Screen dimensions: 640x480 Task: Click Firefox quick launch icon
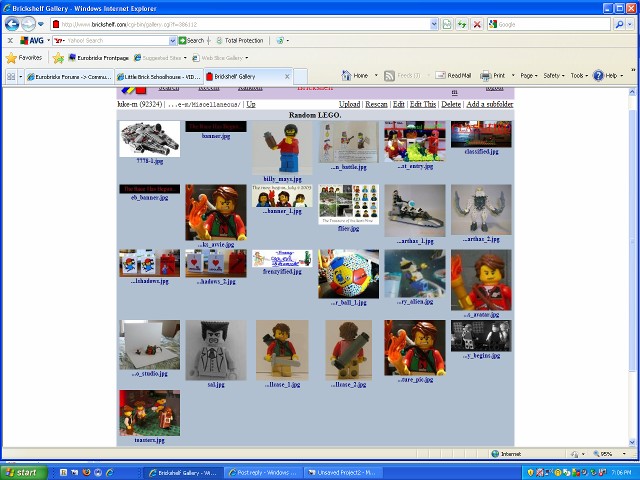(x=86, y=472)
